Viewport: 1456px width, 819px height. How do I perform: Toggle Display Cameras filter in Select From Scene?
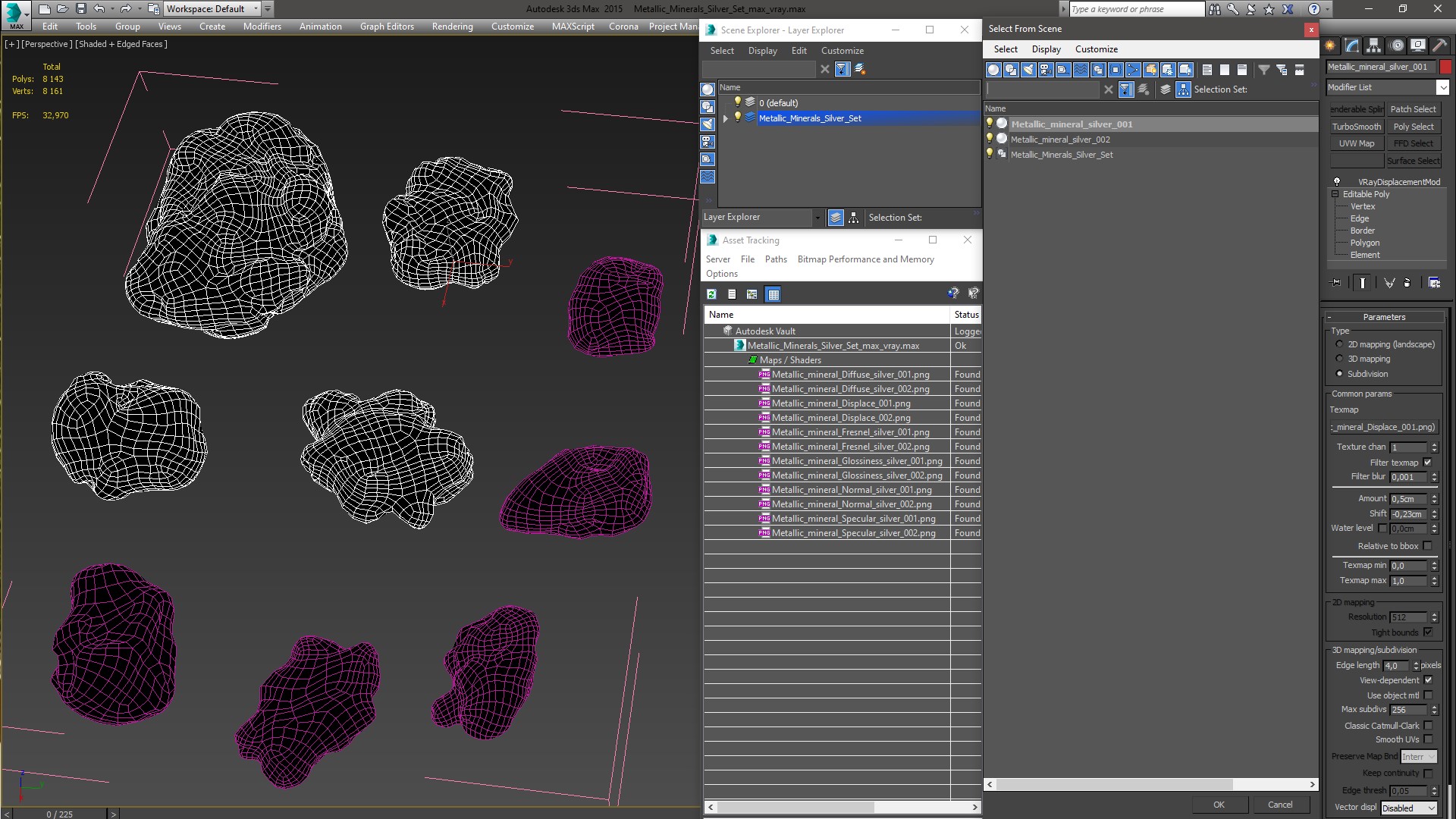pos(1046,70)
